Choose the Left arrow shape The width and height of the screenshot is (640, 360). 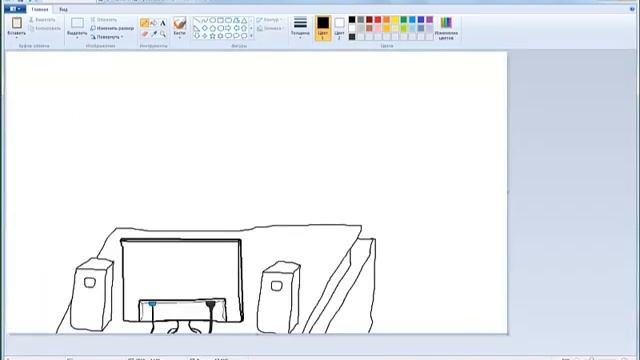click(236, 28)
